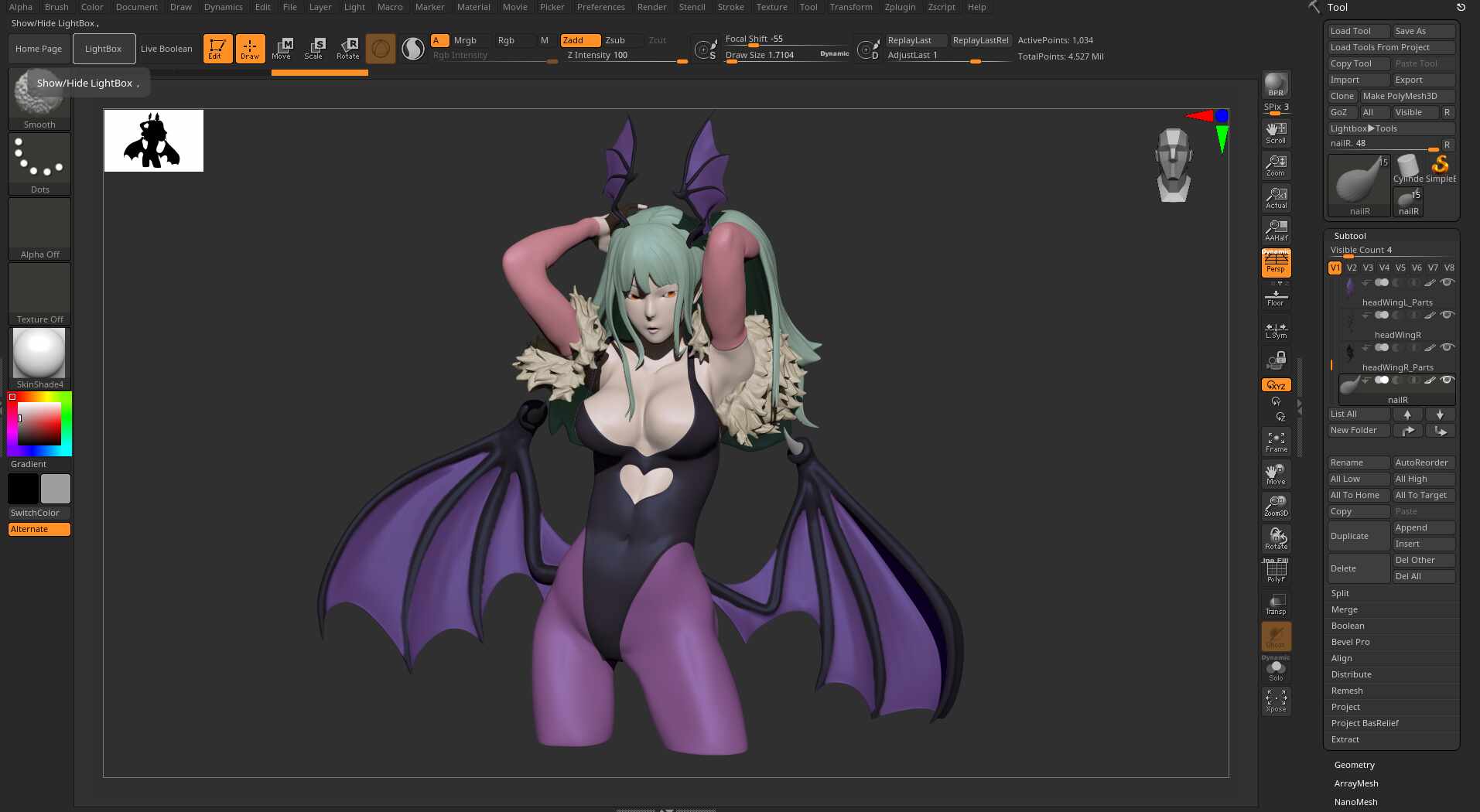Toggle the XYZ rotation mode button

[x=1276, y=385]
